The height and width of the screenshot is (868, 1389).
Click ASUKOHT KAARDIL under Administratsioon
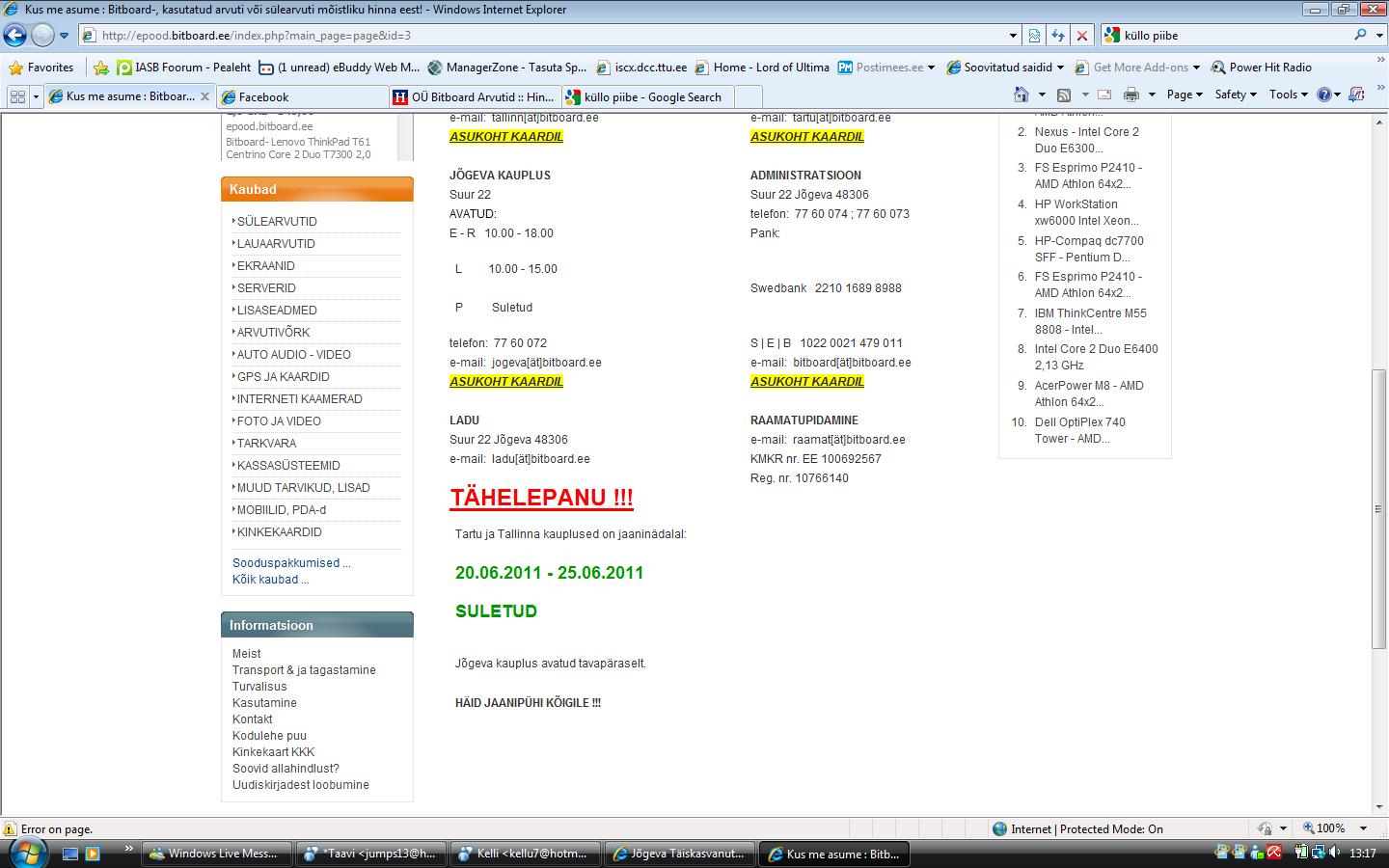pos(807,382)
